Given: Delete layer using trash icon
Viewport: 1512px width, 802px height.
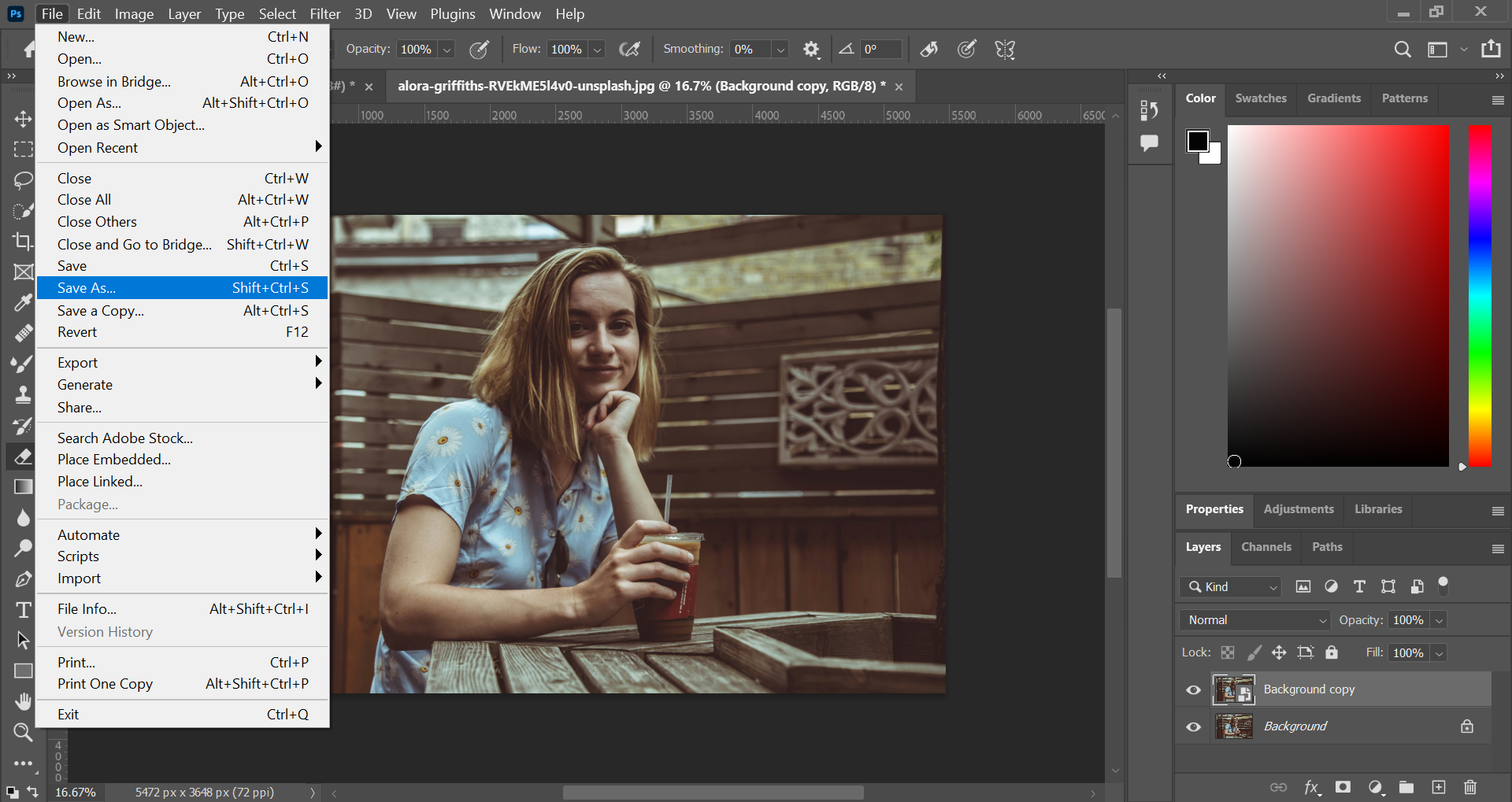Looking at the screenshot, I should tap(1469, 787).
